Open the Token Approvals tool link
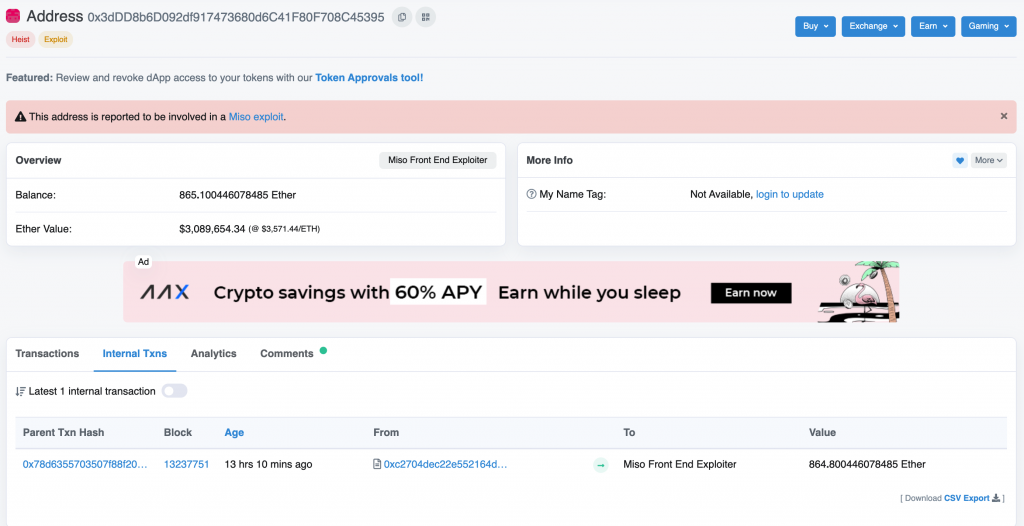 (370, 78)
